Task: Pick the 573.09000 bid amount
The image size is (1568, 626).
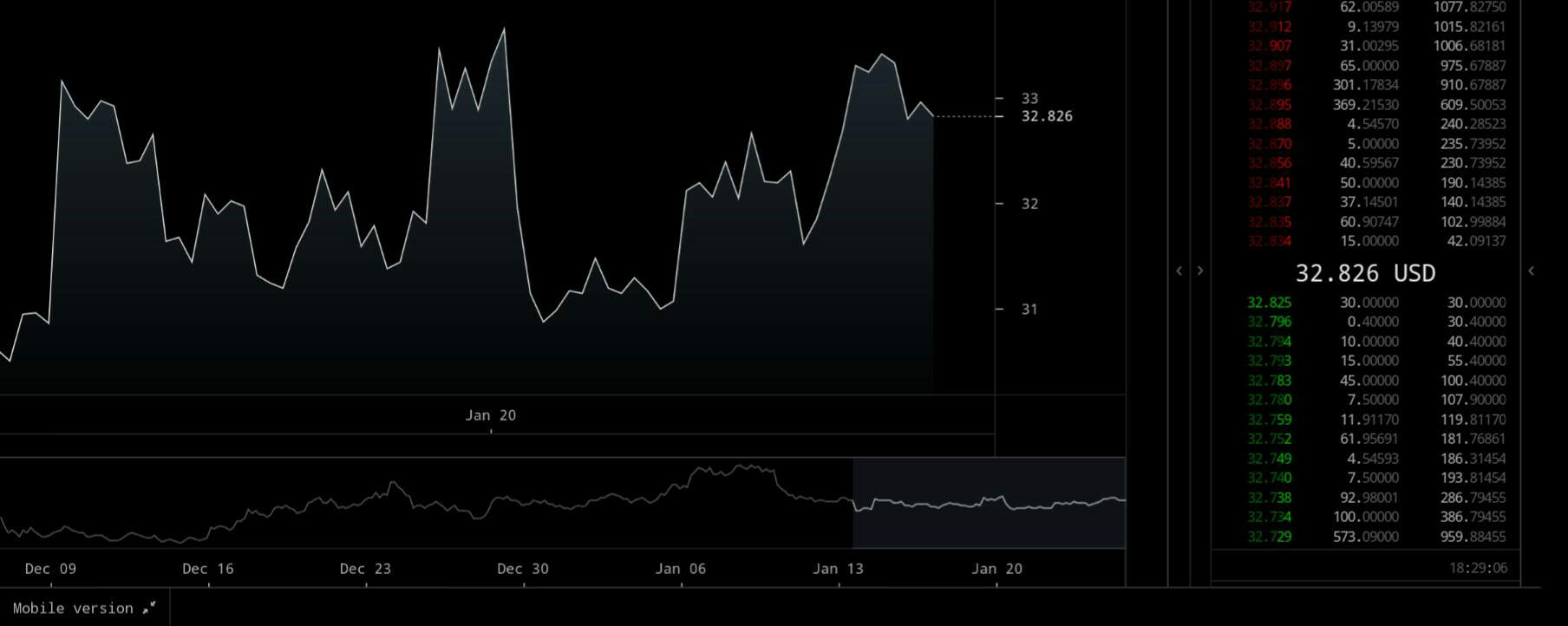Action: pos(1369,537)
